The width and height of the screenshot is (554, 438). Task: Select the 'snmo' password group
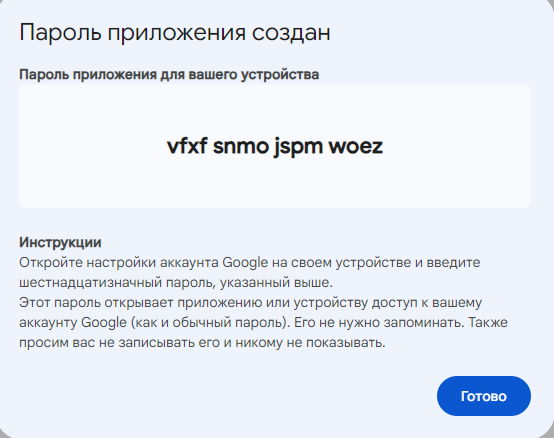coord(241,147)
